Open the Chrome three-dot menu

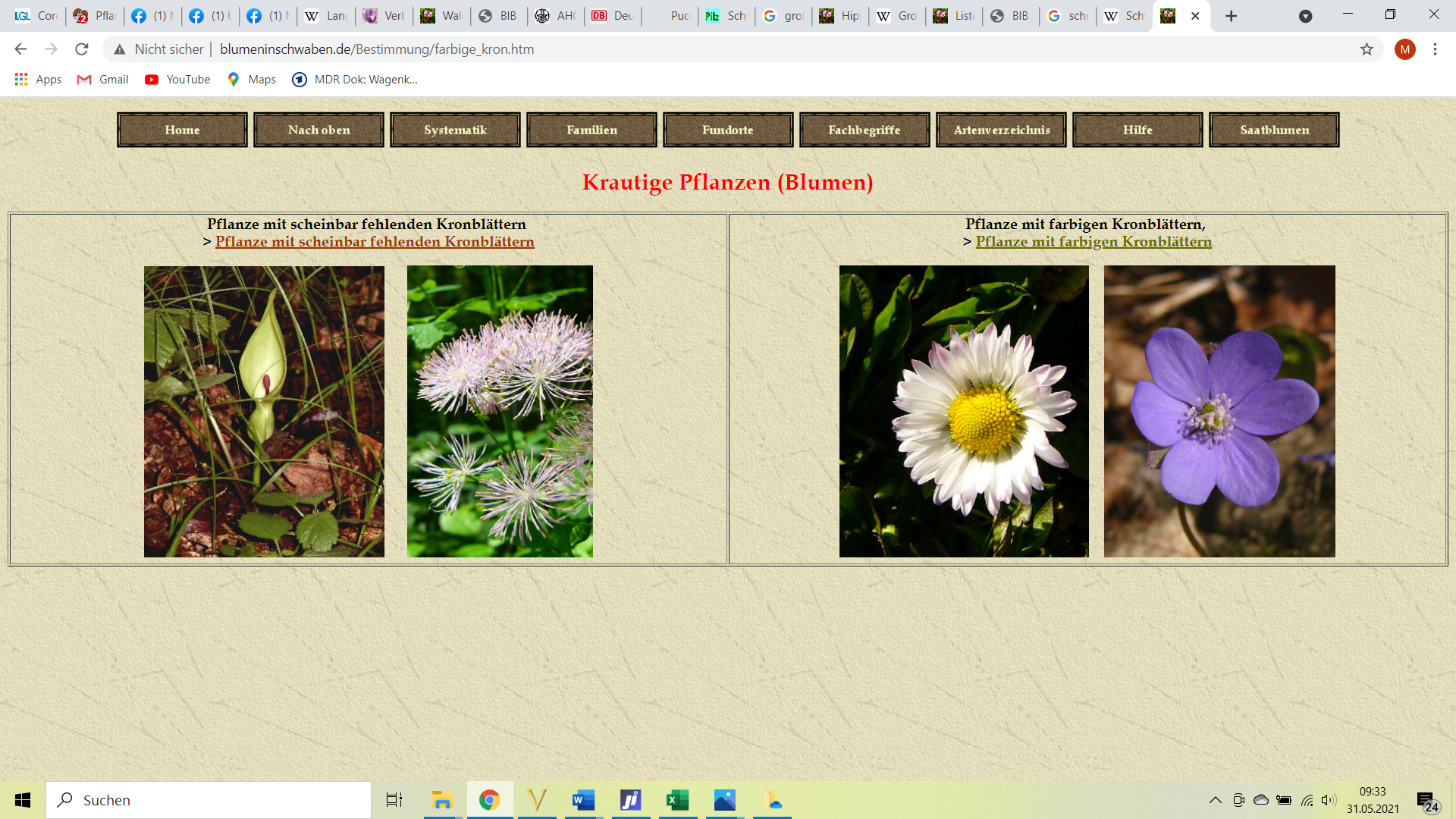click(1435, 49)
